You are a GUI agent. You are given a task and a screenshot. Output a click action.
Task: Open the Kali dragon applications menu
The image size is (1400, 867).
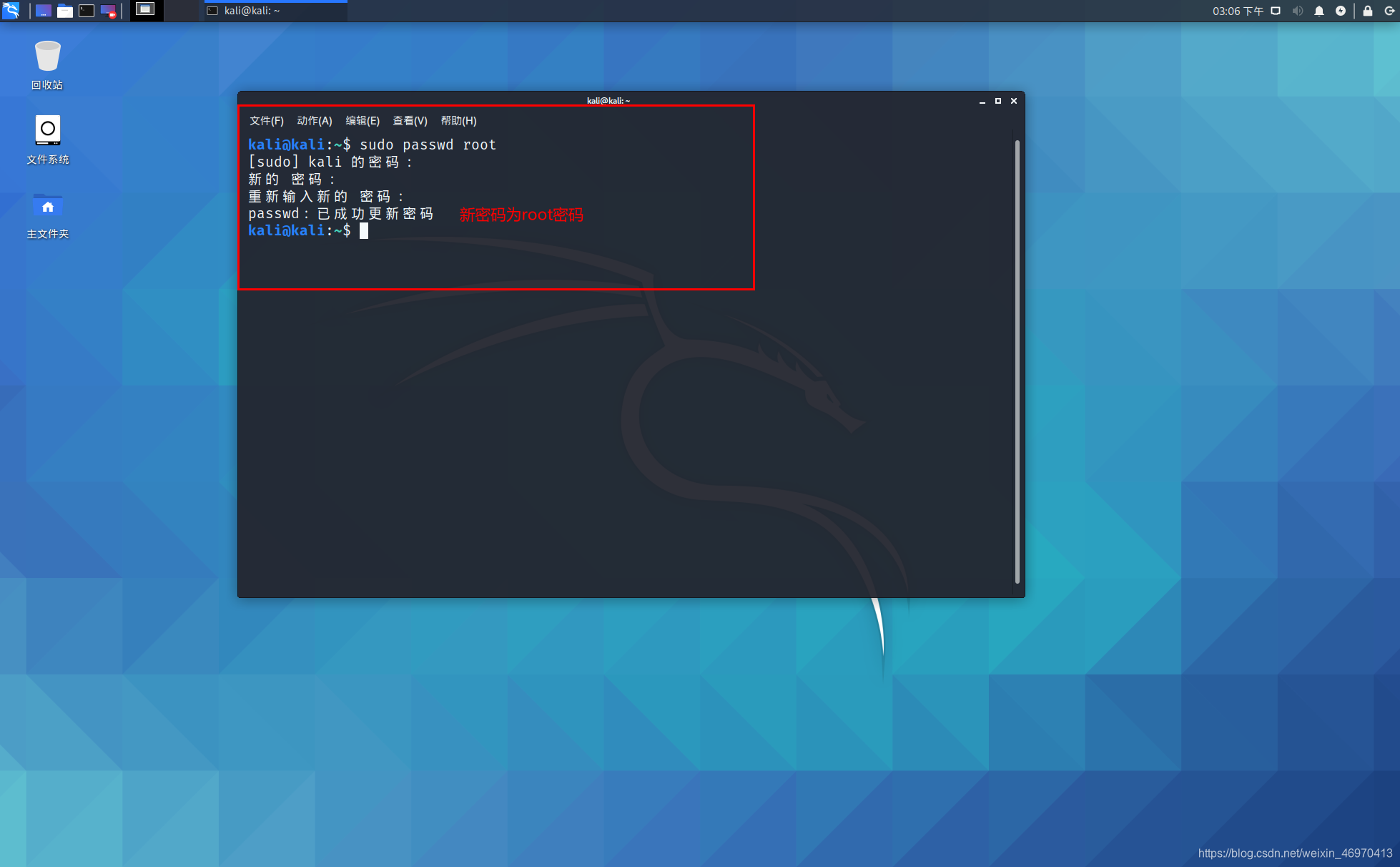pos(11,11)
